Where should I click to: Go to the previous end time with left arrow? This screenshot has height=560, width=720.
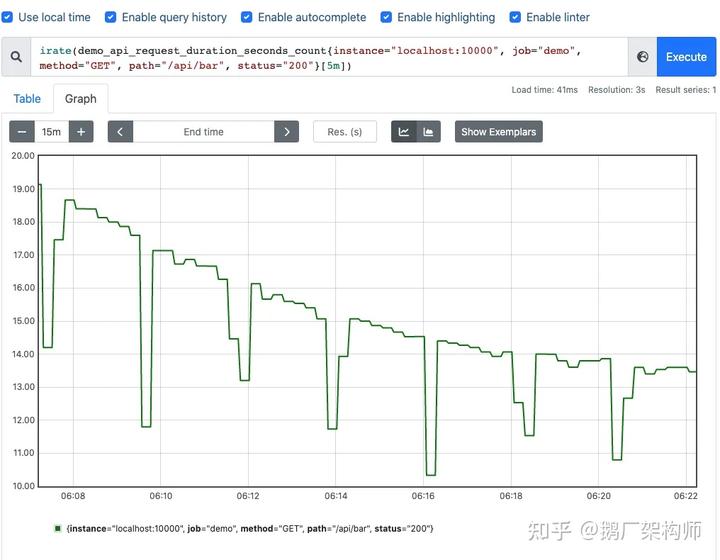coord(120,132)
